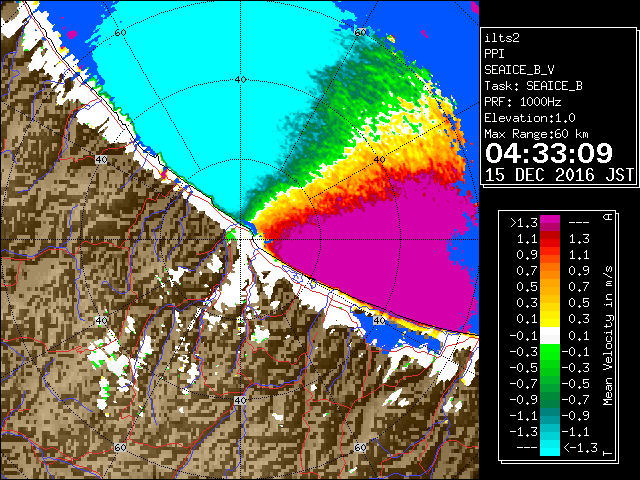The image size is (640, 480).
Task: Click the radar site at the crosshair center
Action: [240, 240]
